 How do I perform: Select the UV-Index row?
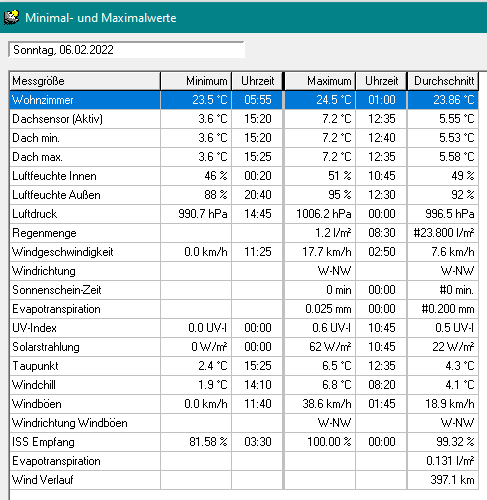pos(244,328)
